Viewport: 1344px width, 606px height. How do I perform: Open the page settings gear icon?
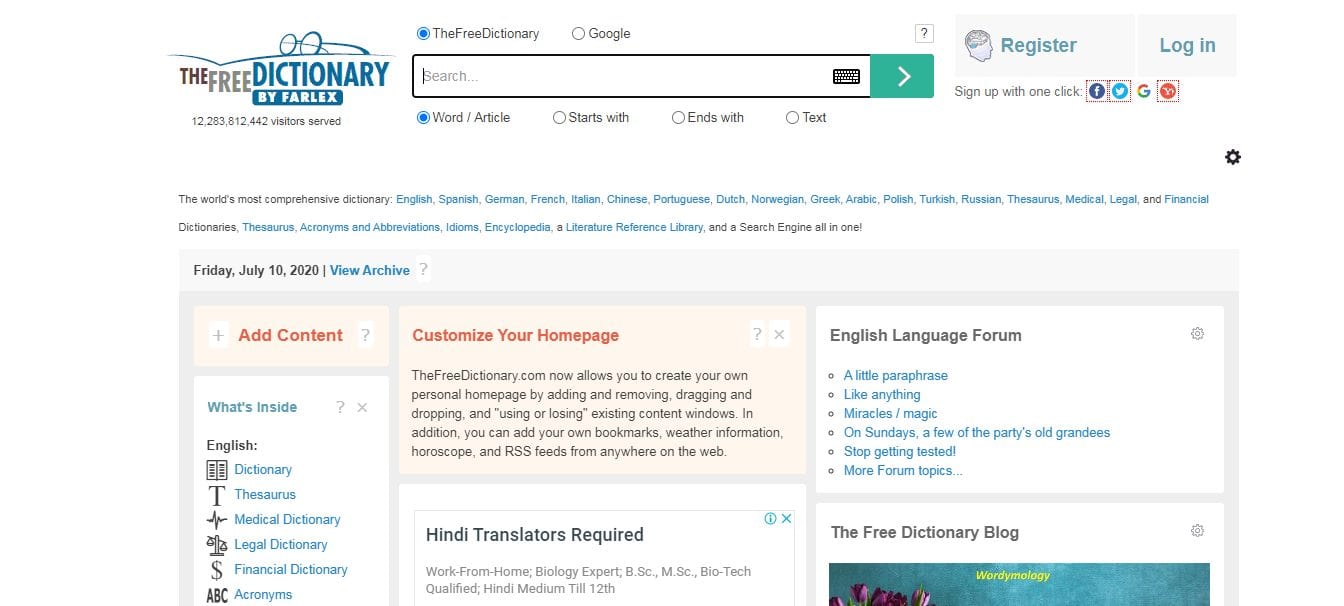click(x=1233, y=157)
